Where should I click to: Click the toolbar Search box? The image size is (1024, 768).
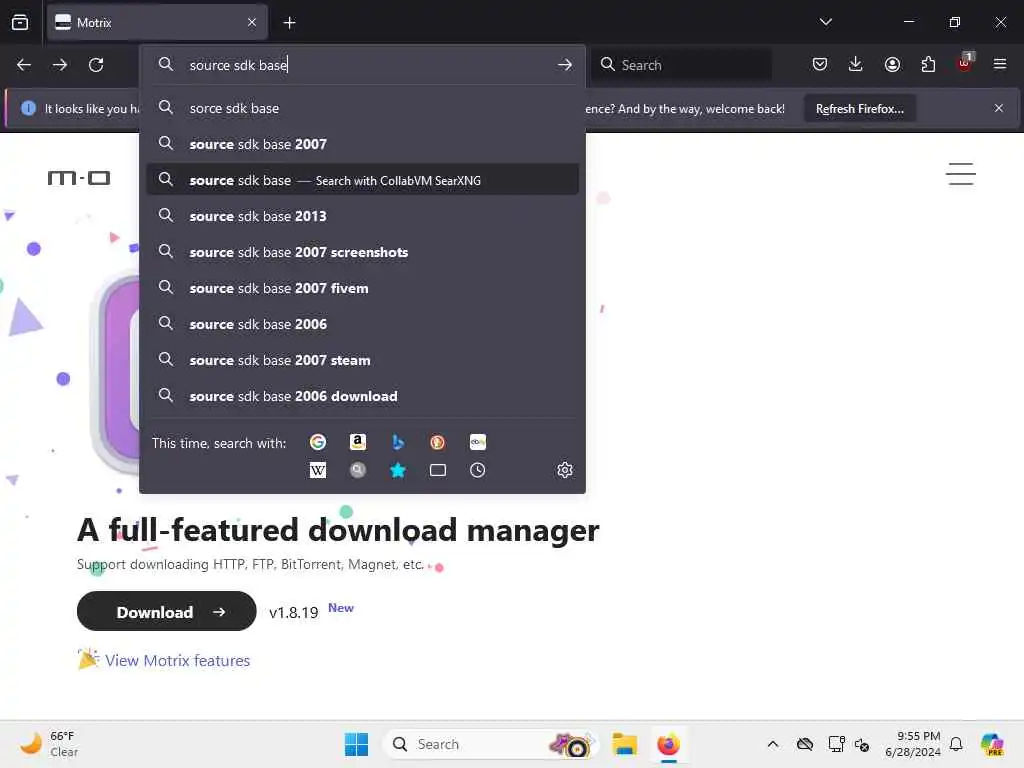point(682,65)
